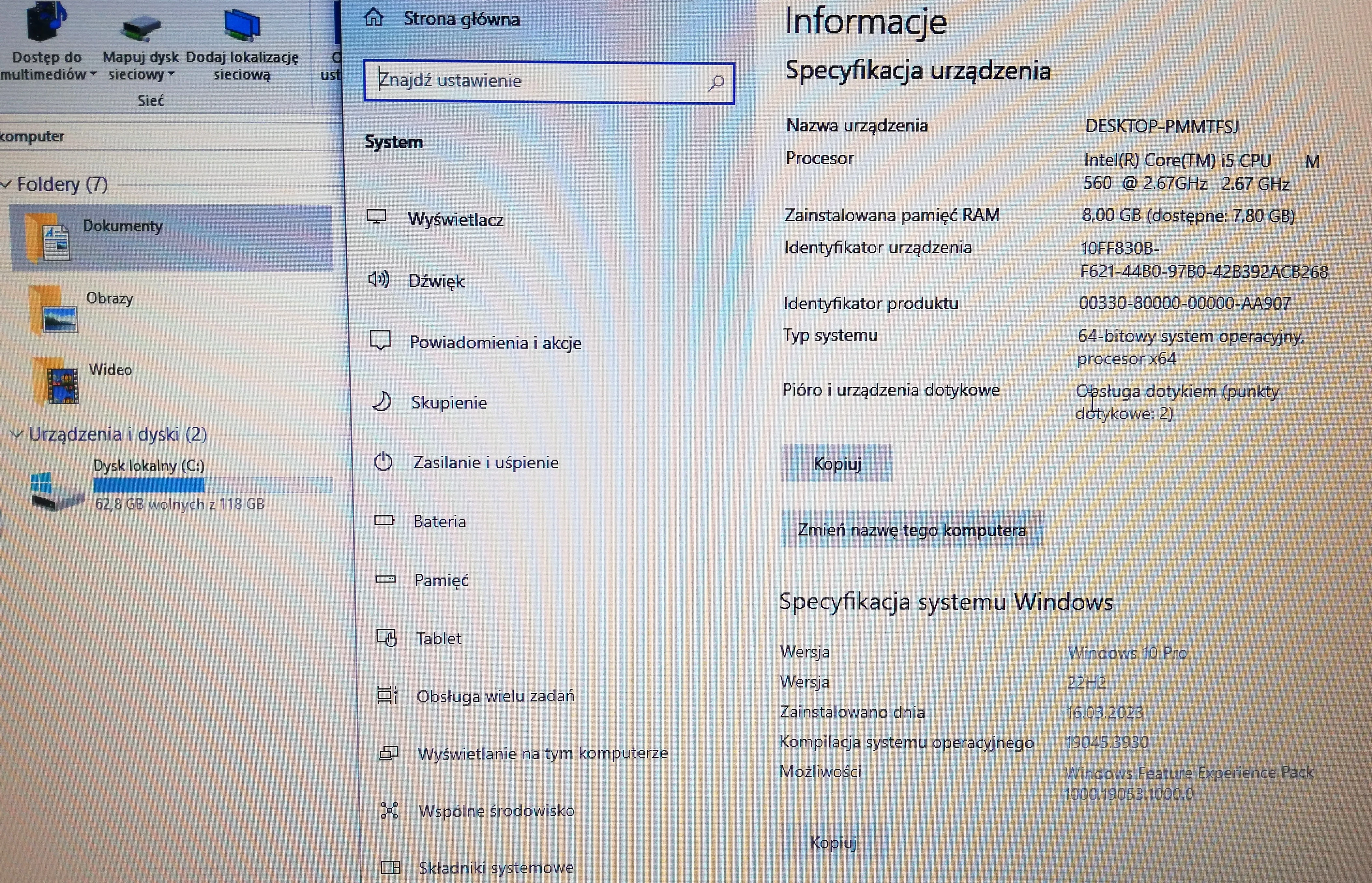Collapse Urządzenia i dyski (2) group

17,434
